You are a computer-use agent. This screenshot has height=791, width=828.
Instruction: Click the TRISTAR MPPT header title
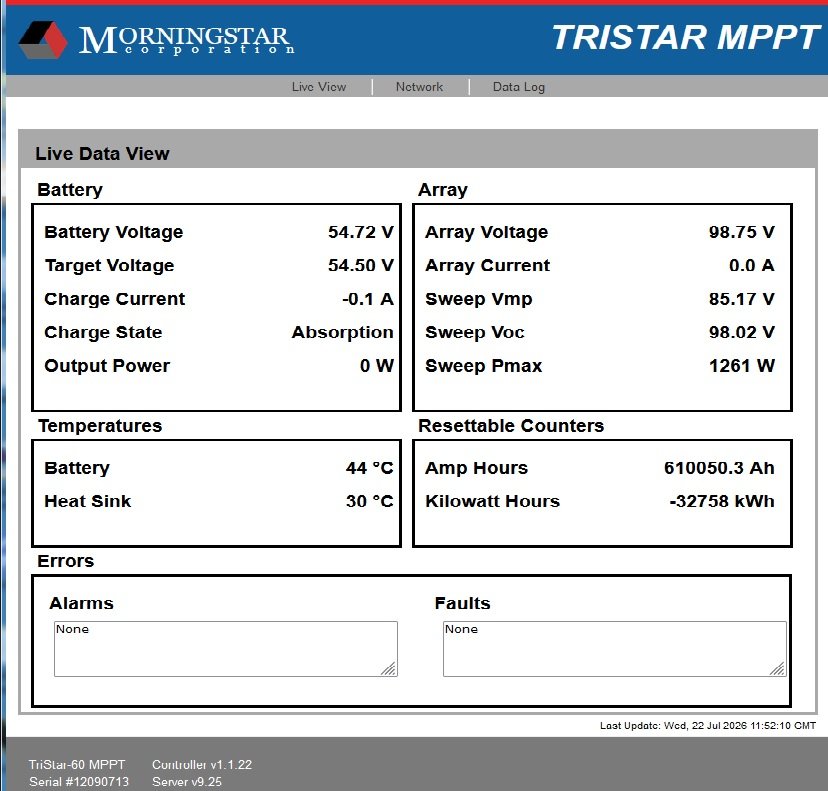(x=685, y=37)
